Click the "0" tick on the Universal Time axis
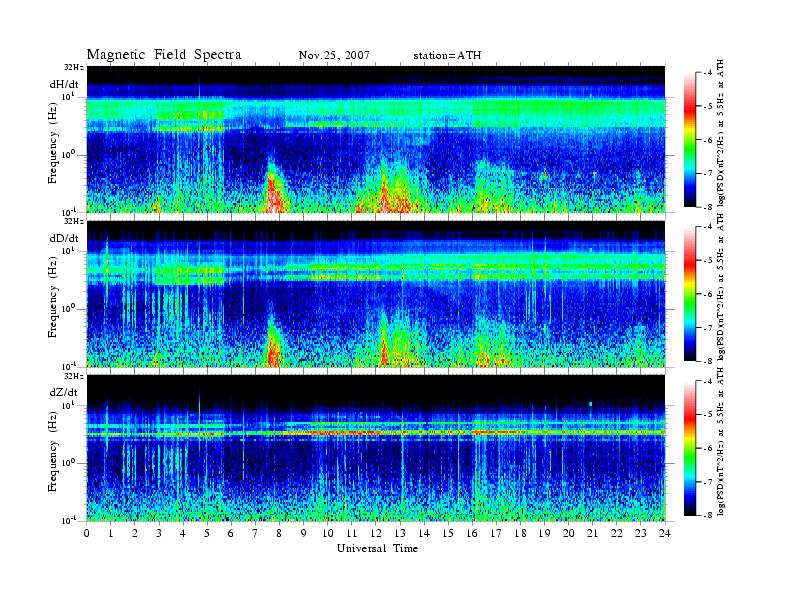Image resolution: width=792 pixels, height=612 pixels. tap(87, 534)
